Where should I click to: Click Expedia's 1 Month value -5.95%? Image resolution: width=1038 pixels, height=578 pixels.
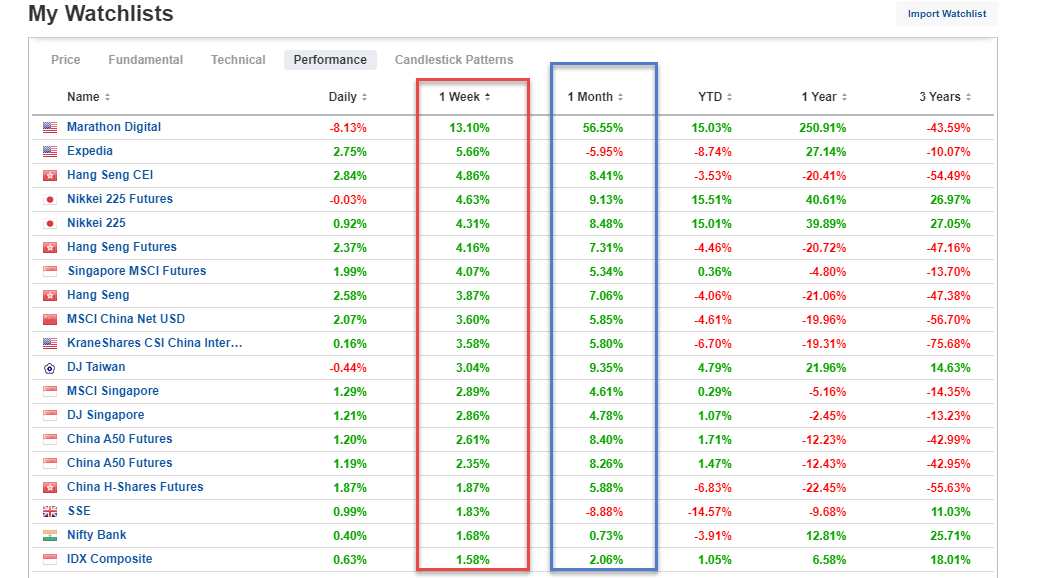pyautogui.click(x=604, y=152)
